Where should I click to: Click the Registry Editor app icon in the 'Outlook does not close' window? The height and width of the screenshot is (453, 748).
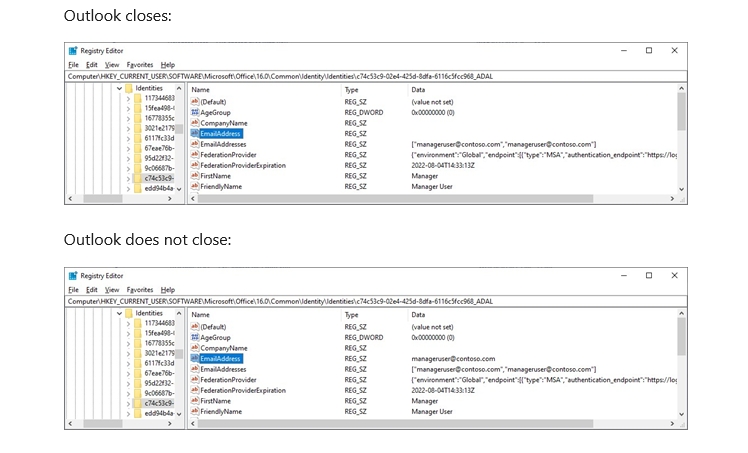(x=73, y=276)
